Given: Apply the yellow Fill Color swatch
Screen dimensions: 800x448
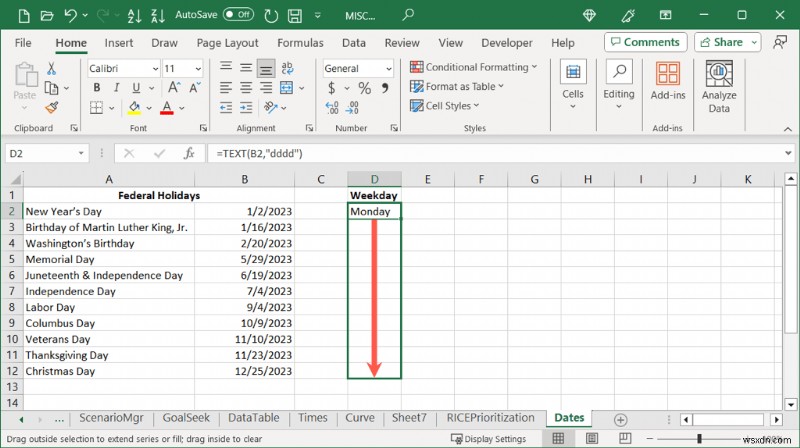Looking at the screenshot, I should tap(134, 108).
